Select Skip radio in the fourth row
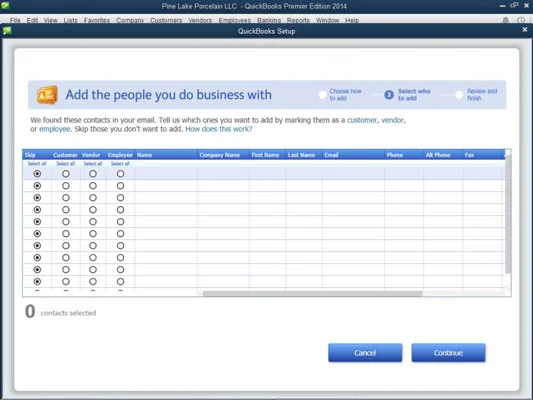This screenshot has width=533, height=400. (37, 210)
